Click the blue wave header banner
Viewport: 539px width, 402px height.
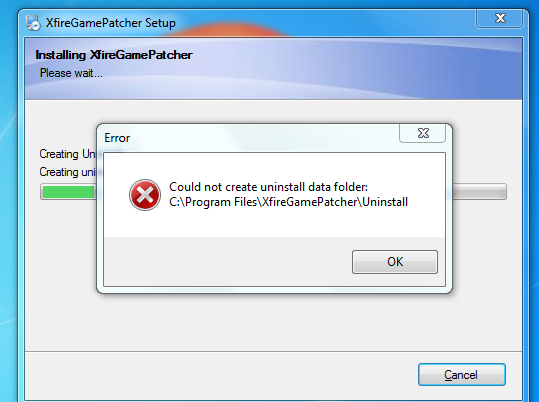coord(344,69)
